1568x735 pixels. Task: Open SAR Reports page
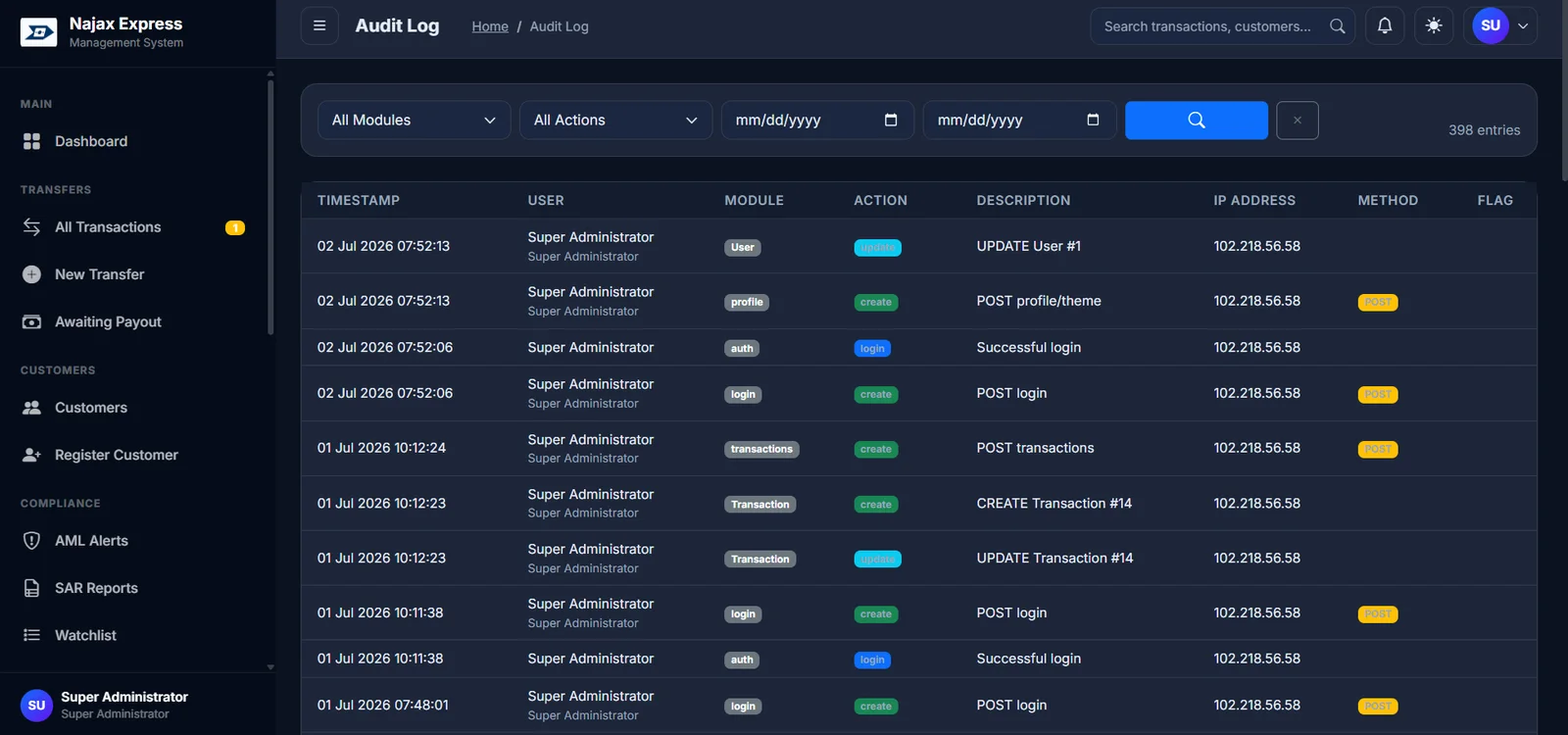click(x=137, y=588)
